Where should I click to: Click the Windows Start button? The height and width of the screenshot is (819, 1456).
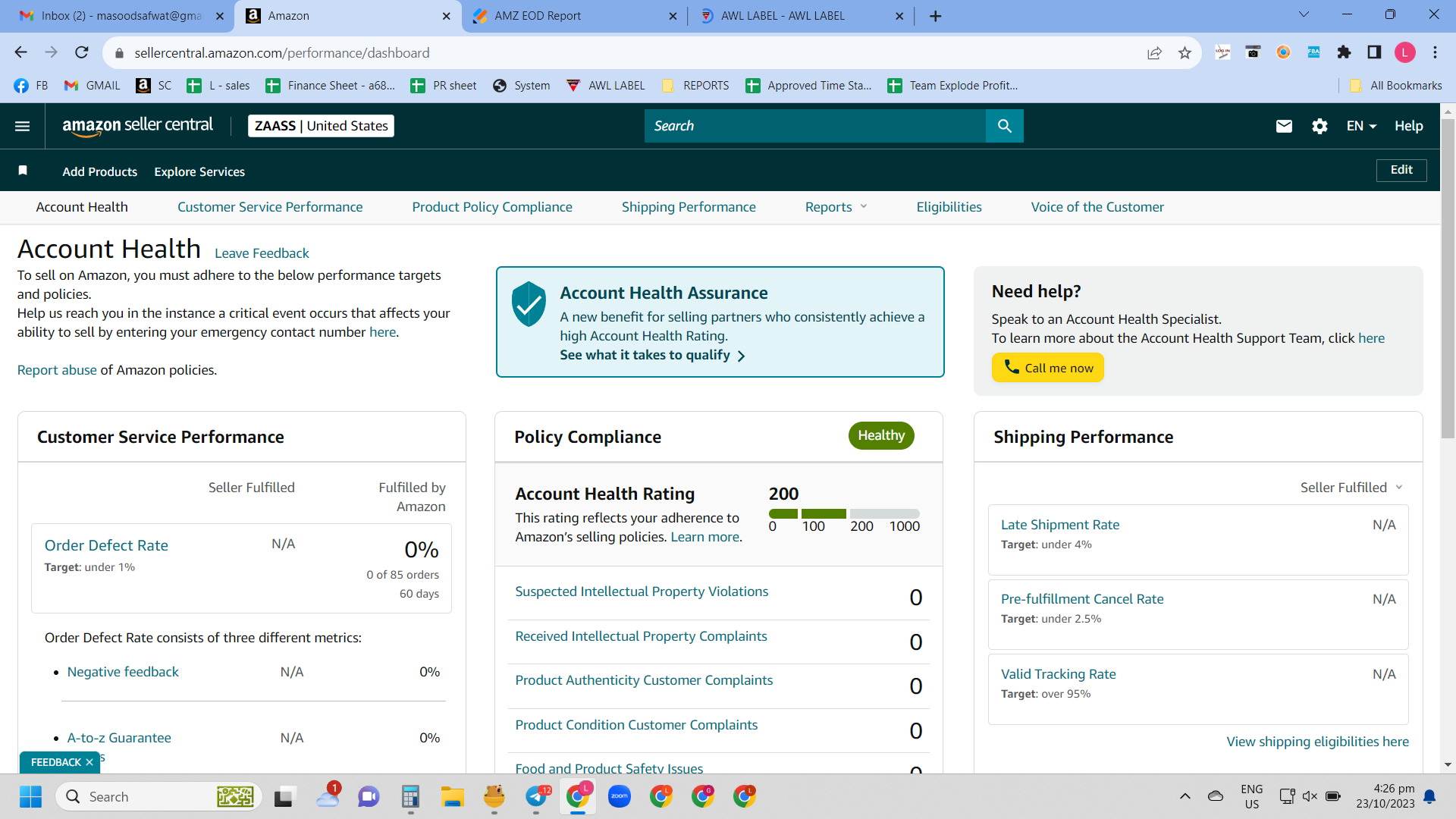pos(30,796)
